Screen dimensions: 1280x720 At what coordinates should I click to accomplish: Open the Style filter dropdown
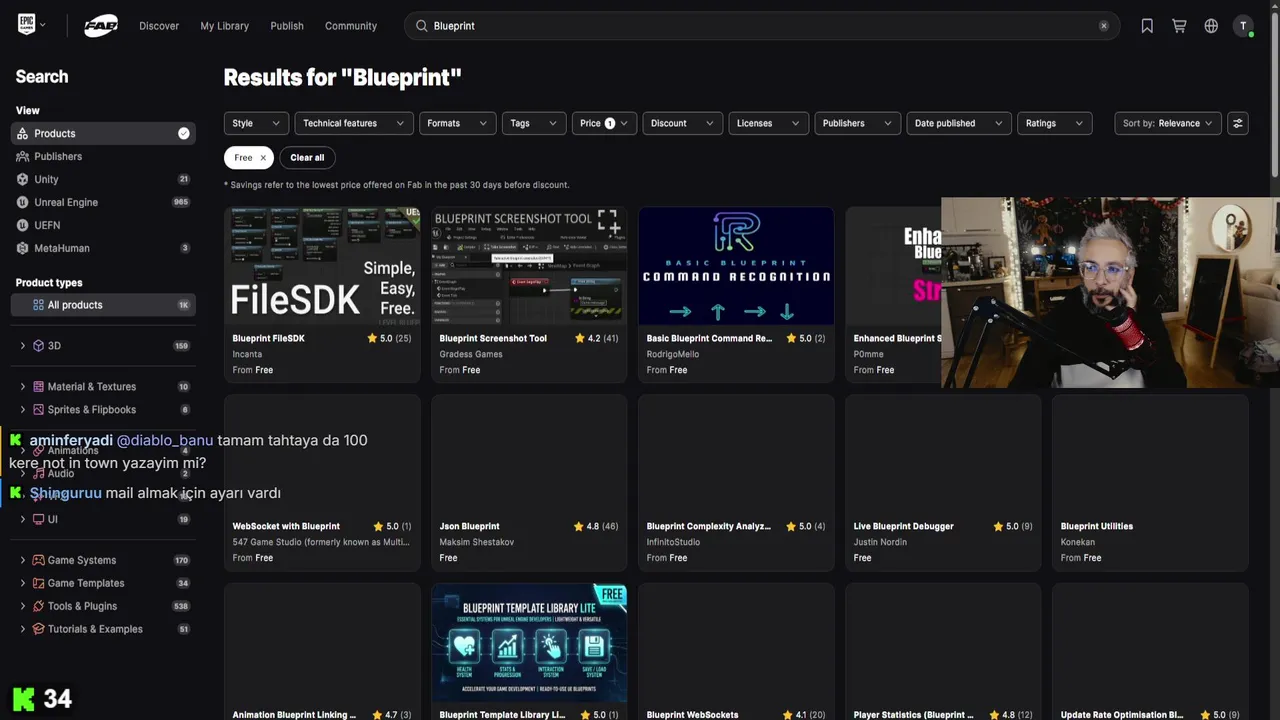[256, 123]
